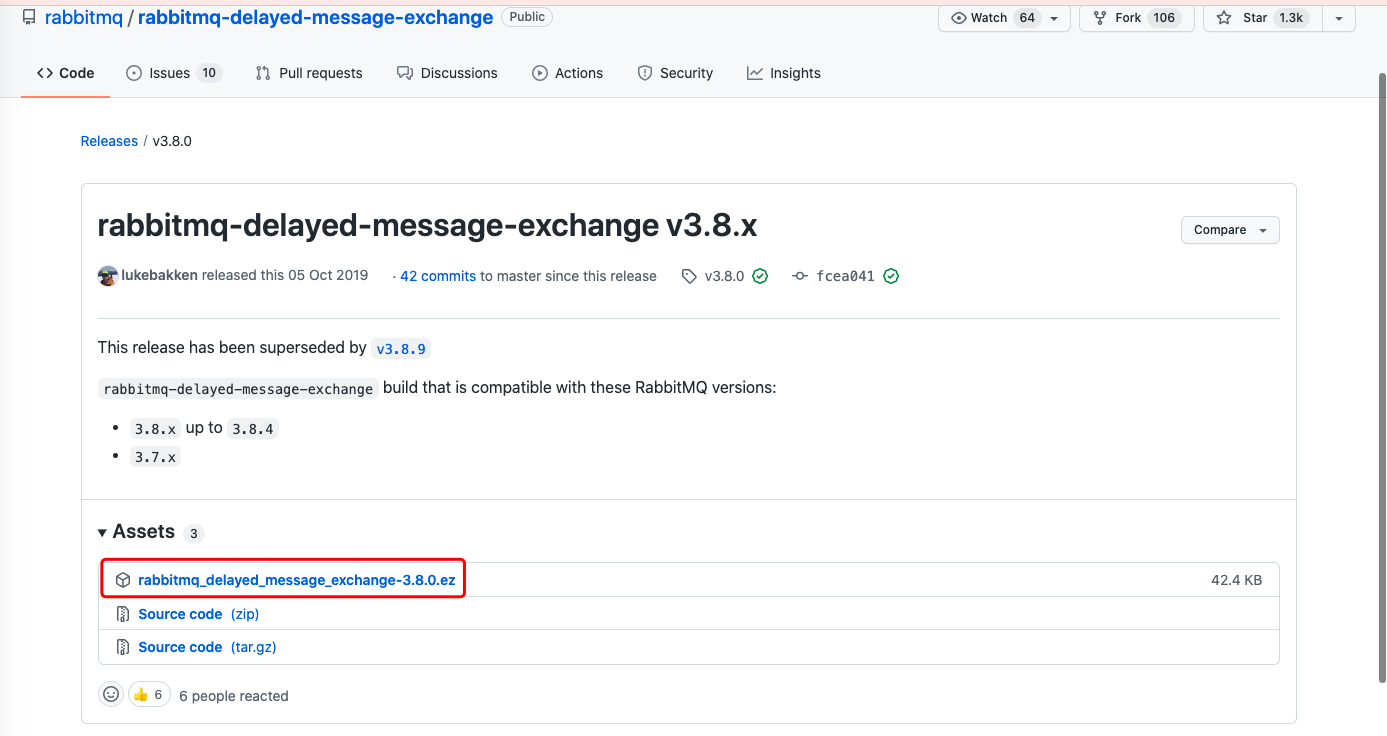
Task: Switch to Pull requests tab
Action: pyautogui.click(x=309, y=73)
